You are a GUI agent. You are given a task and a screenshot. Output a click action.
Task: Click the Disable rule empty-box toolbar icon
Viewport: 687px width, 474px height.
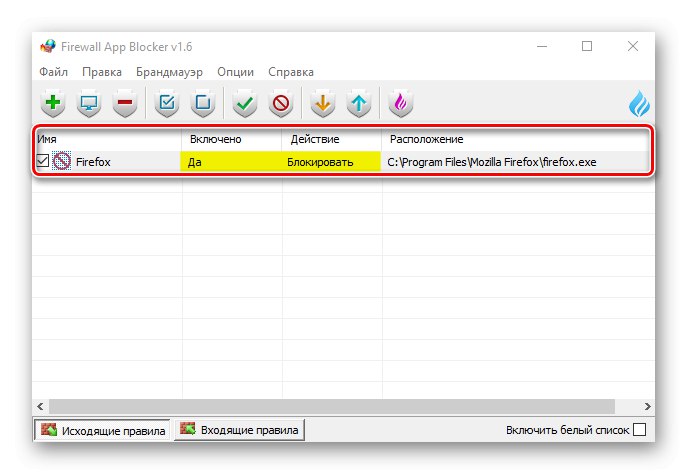[x=203, y=103]
